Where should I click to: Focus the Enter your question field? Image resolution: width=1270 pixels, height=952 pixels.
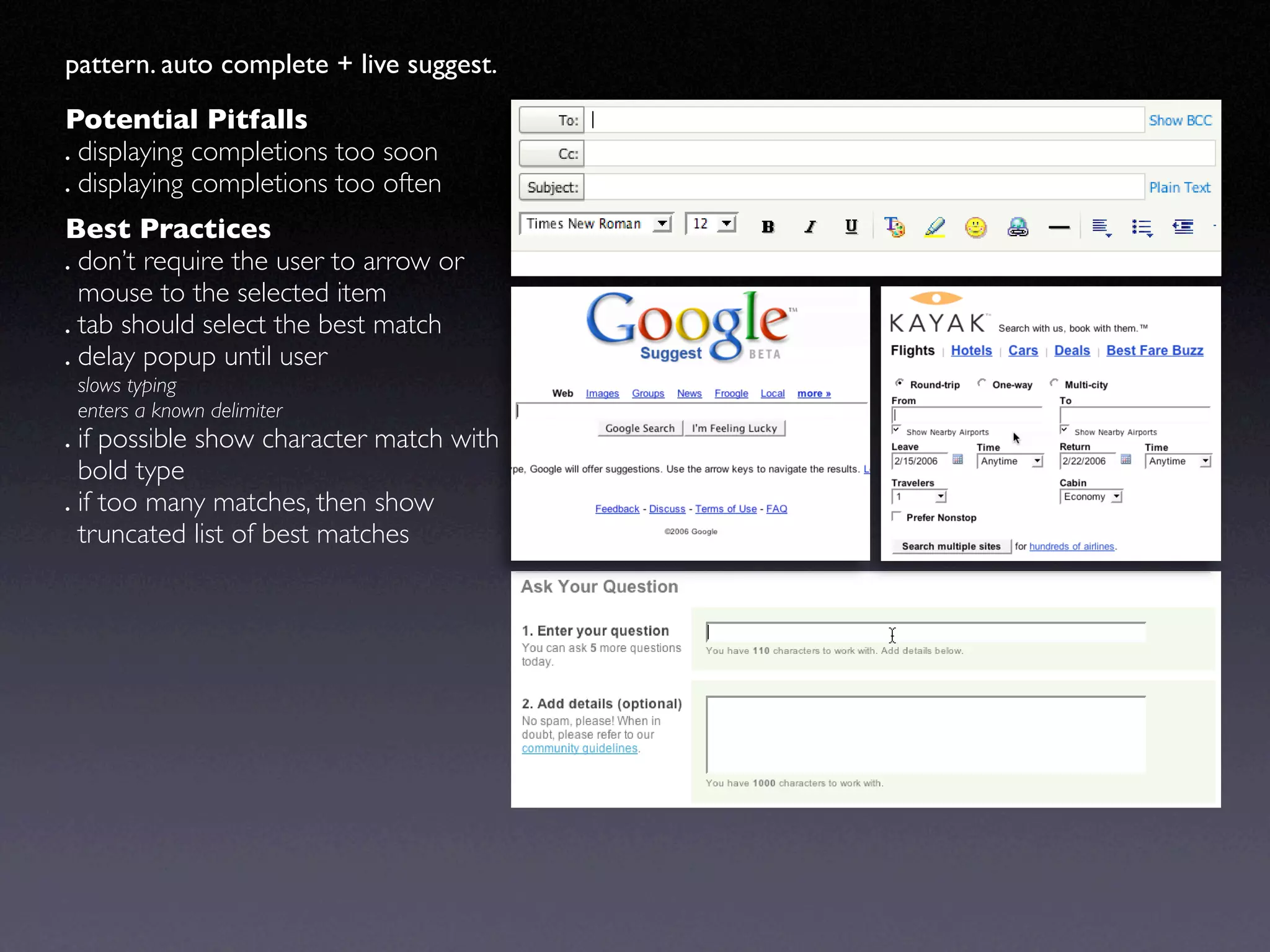(926, 632)
